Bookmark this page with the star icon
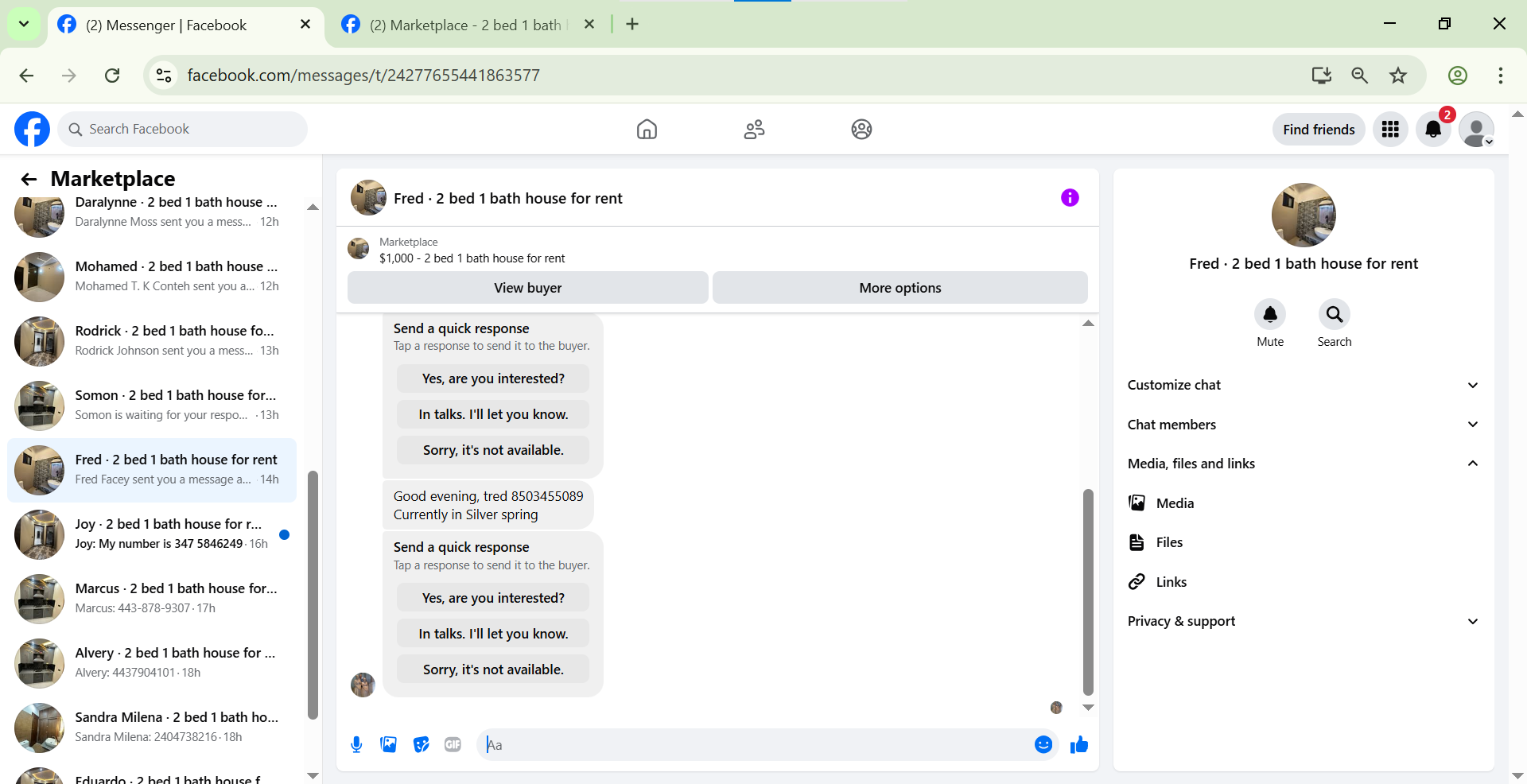 click(1398, 76)
